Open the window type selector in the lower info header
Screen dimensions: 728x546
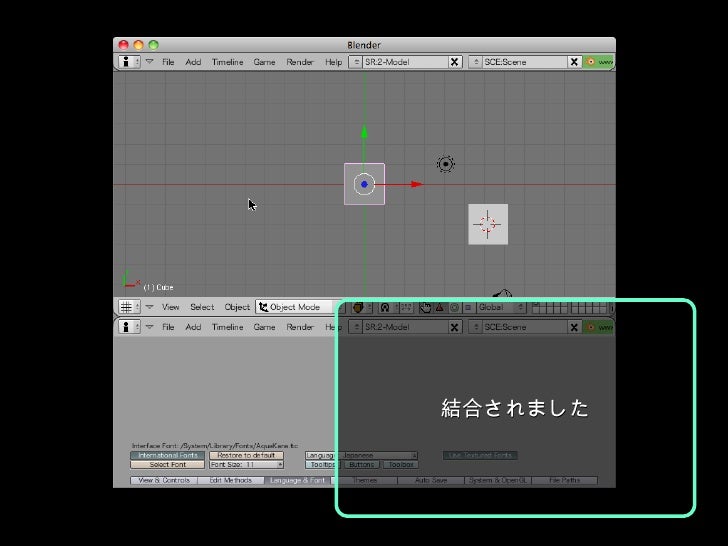[129, 327]
